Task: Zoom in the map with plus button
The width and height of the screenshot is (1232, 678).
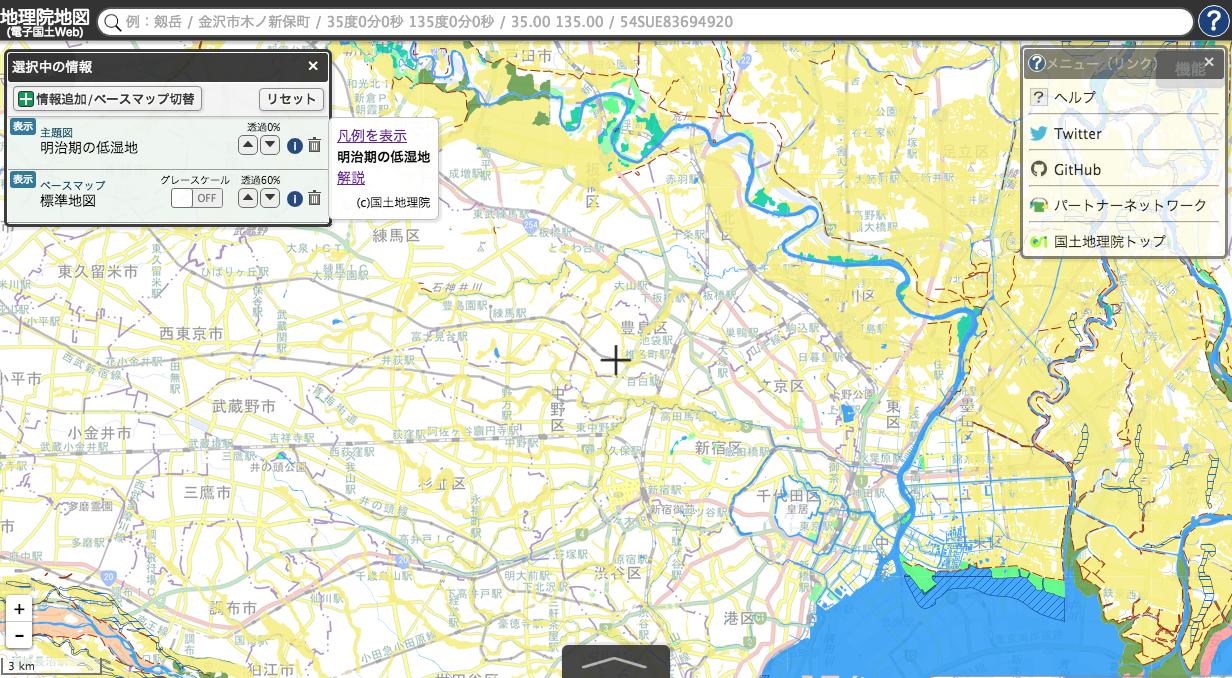Action: pos(19,609)
